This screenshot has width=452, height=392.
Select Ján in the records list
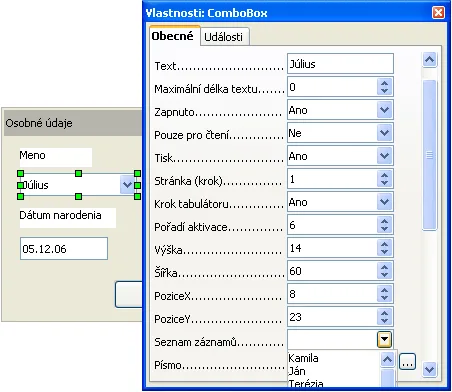pos(333,371)
